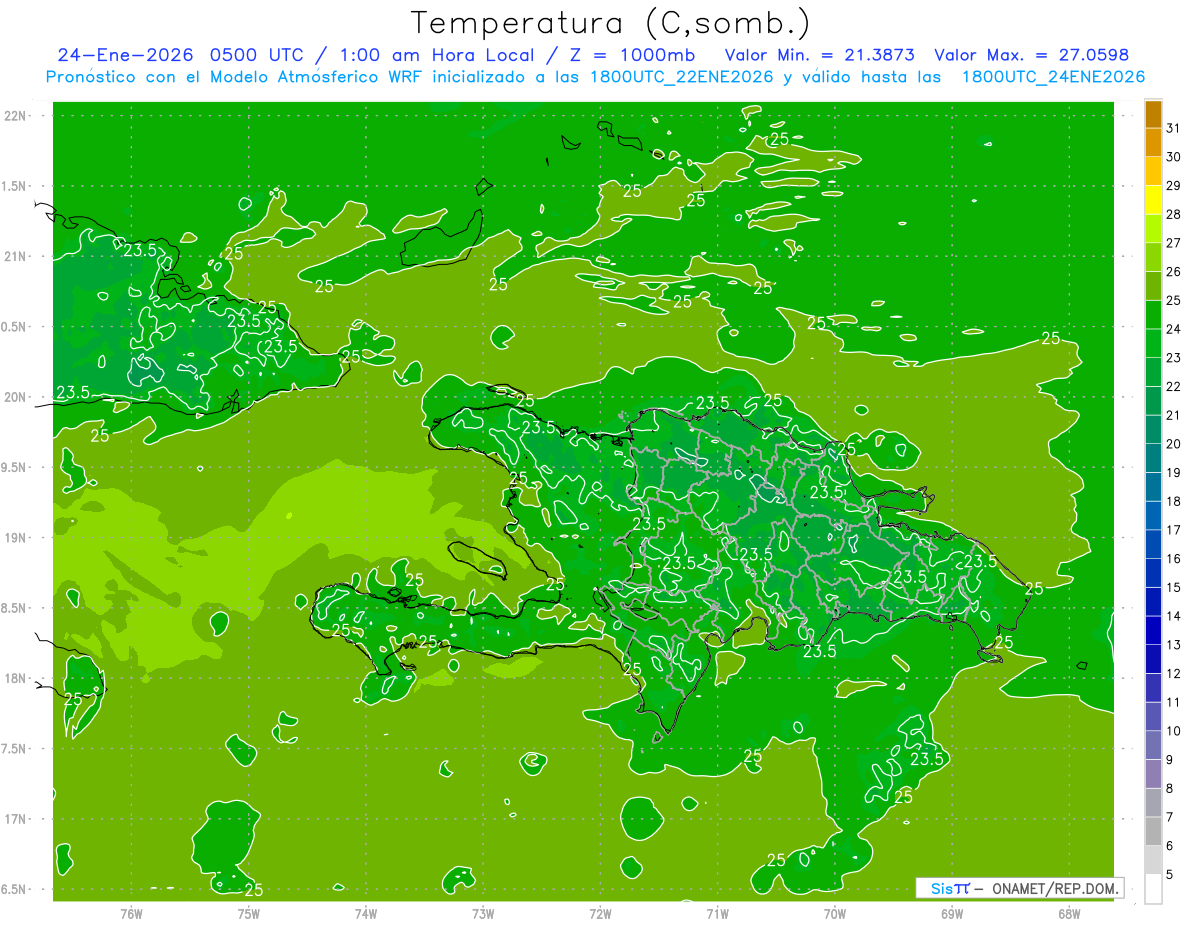Click the legend swatch between 25 and 26
Screen dimensions: 1200x927
pyautogui.click(x=1153, y=285)
